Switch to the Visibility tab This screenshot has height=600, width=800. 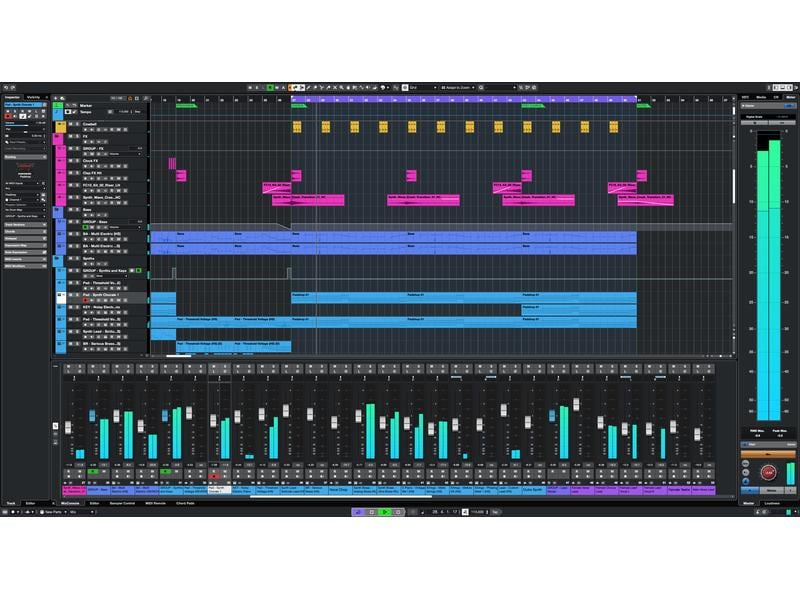(34, 97)
